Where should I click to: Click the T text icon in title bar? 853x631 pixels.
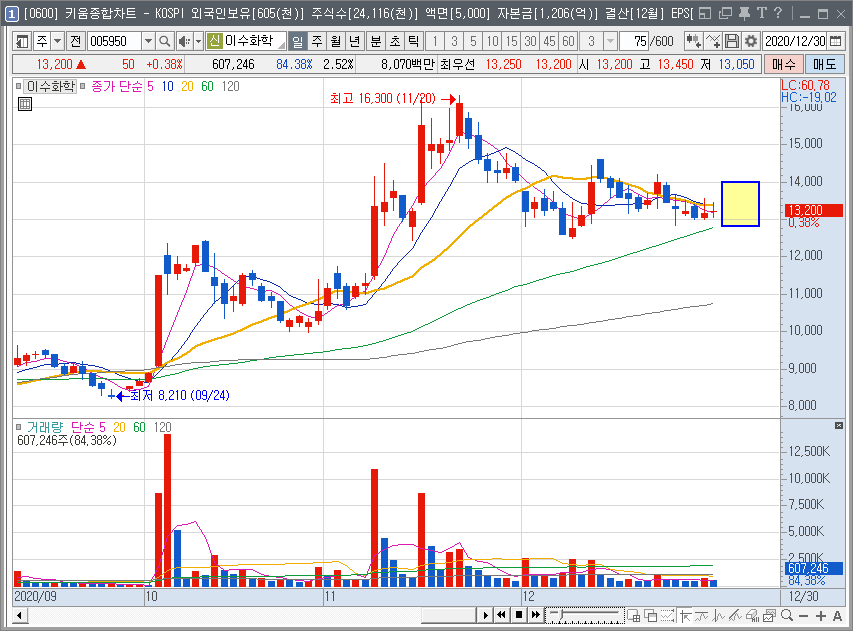click(762, 13)
